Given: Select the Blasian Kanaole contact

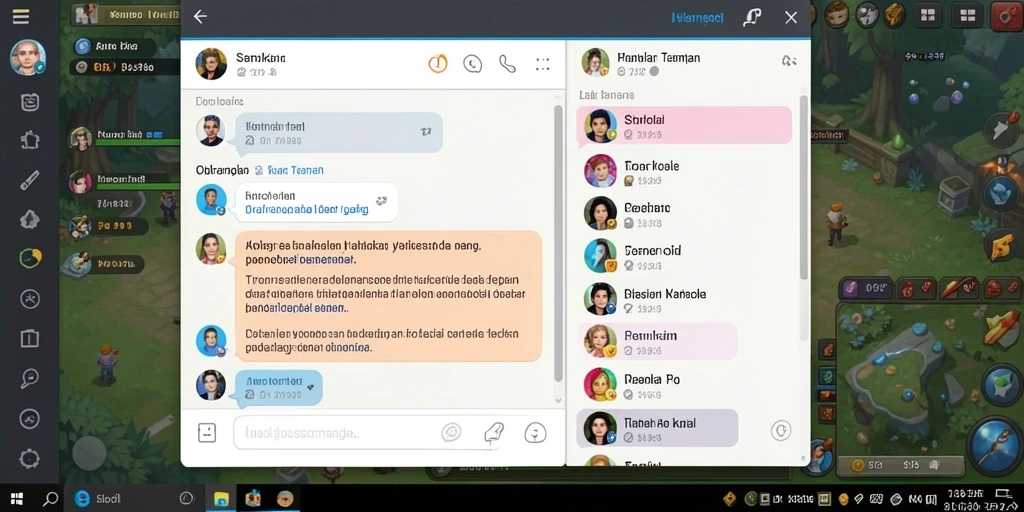Looking at the screenshot, I should [x=684, y=299].
